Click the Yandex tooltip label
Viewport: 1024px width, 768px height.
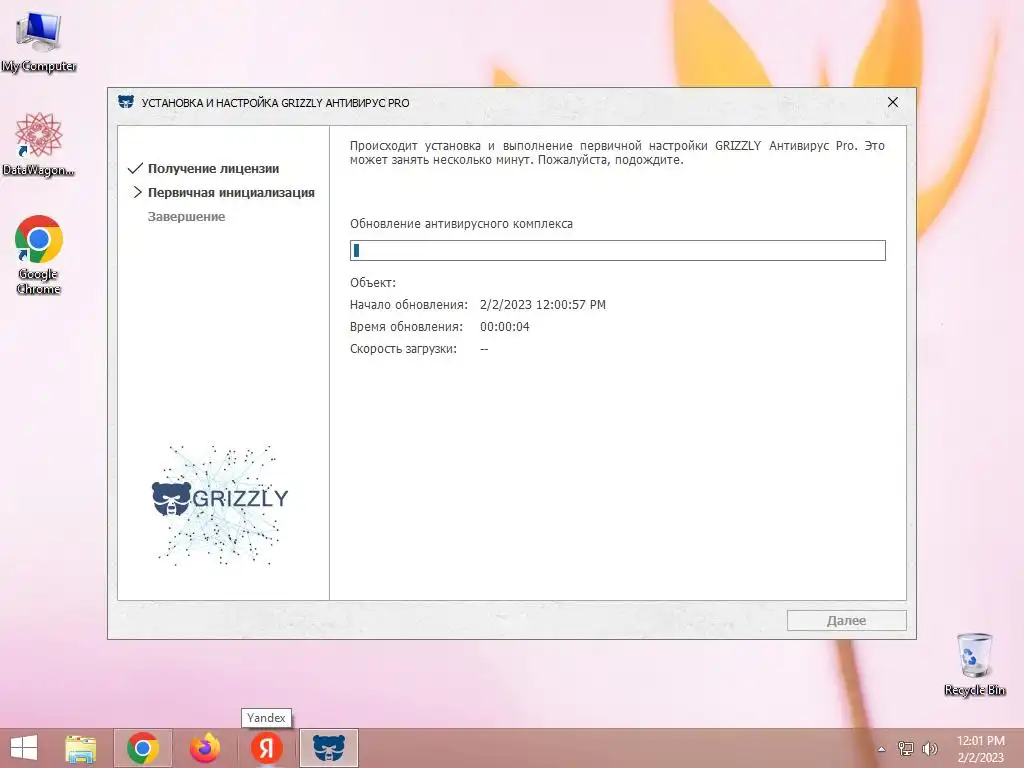[266, 718]
